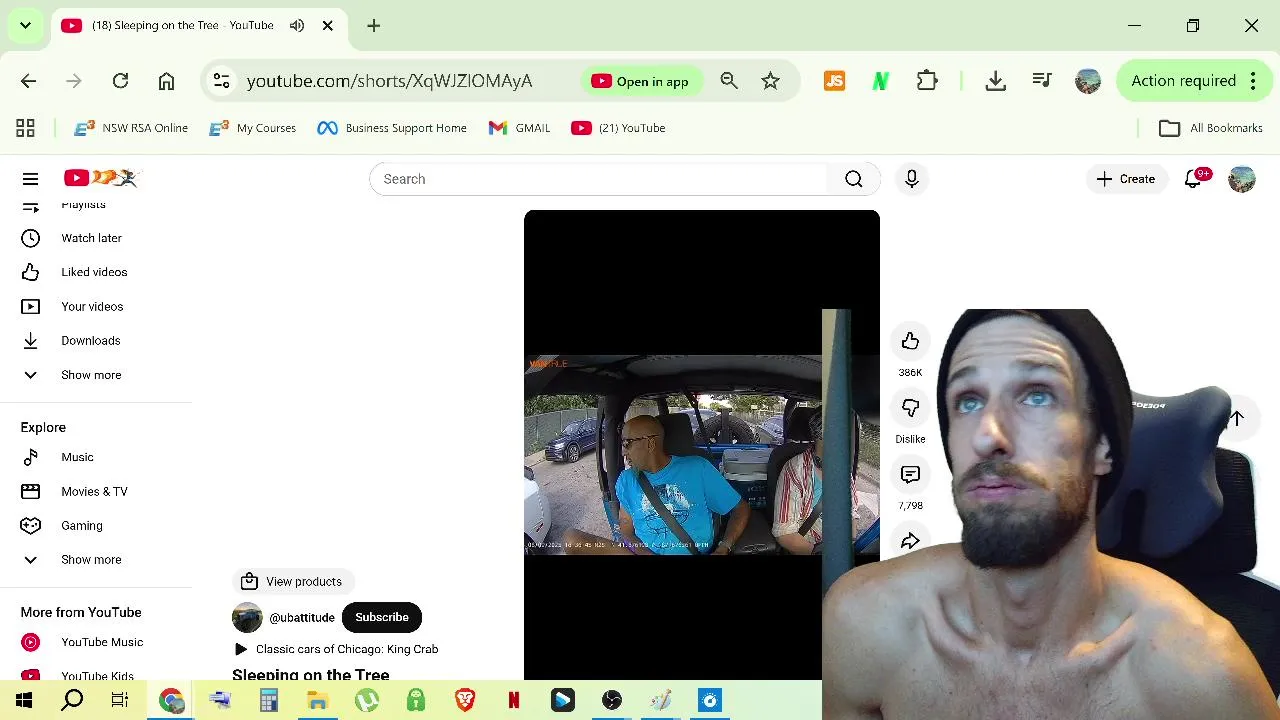
Task: Open Downloads in the sidebar
Action: click(x=90, y=341)
